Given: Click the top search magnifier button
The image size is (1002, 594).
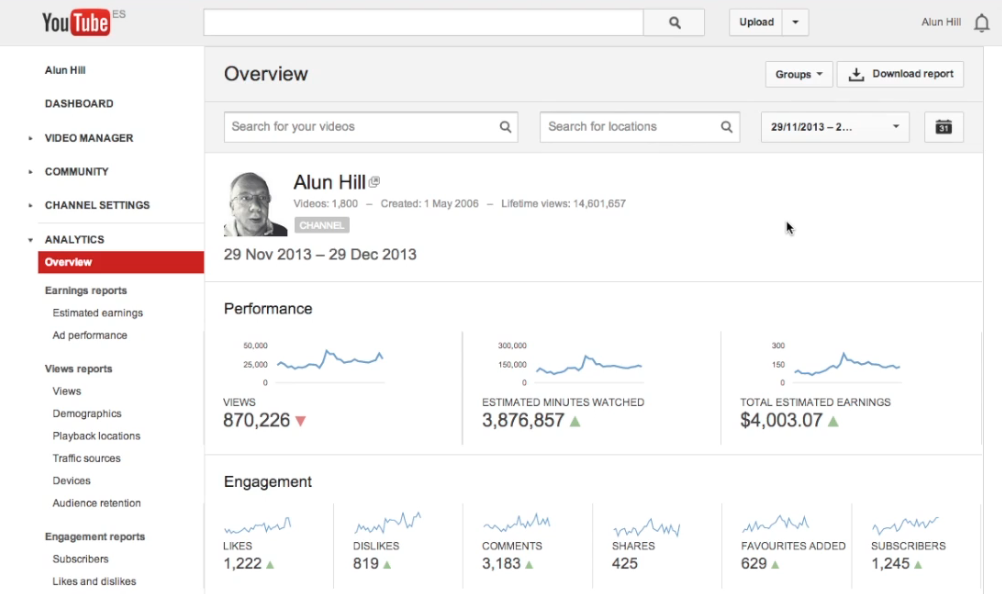Looking at the screenshot, I should click(674, 22).
